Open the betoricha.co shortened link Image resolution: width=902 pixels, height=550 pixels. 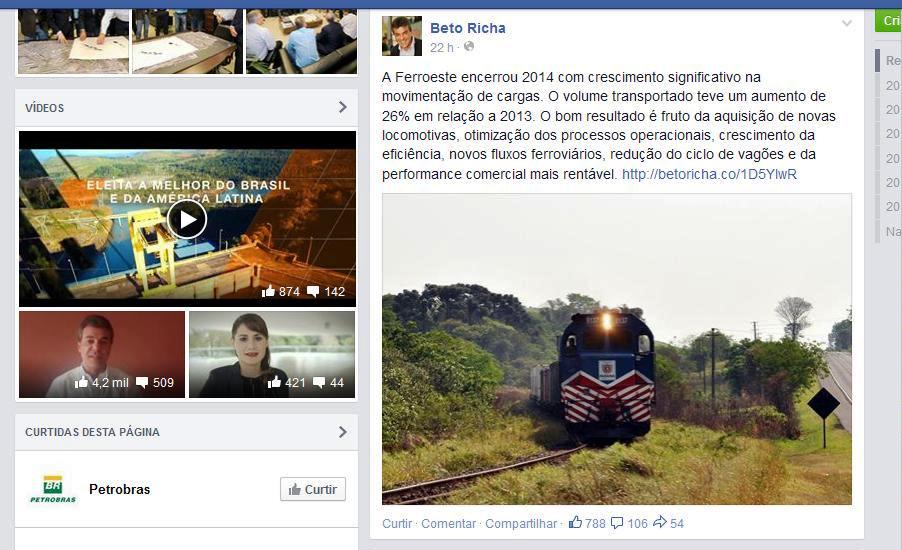(x=709, y=174)
